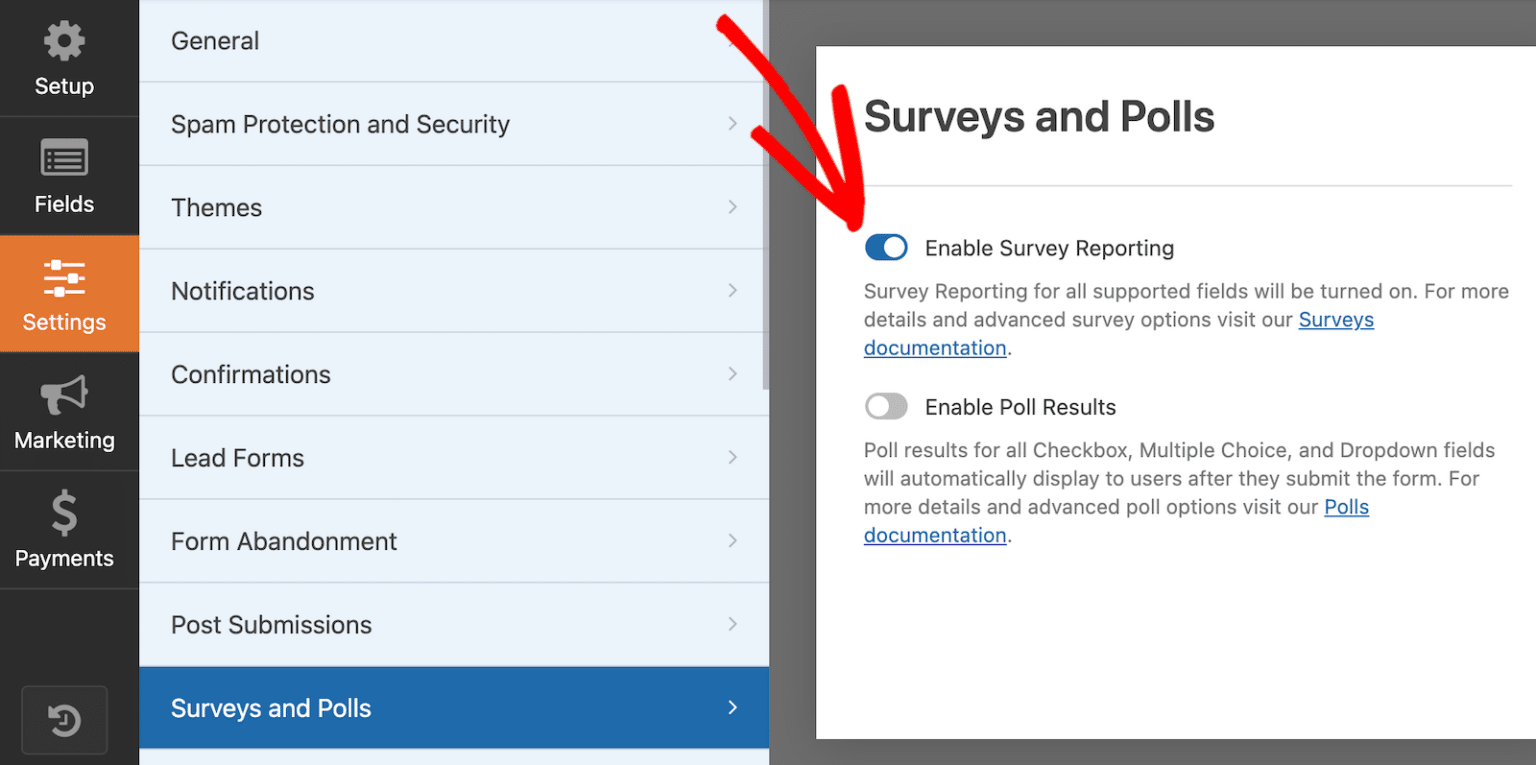Click the revision history icon at bottom left

(64, 720)
